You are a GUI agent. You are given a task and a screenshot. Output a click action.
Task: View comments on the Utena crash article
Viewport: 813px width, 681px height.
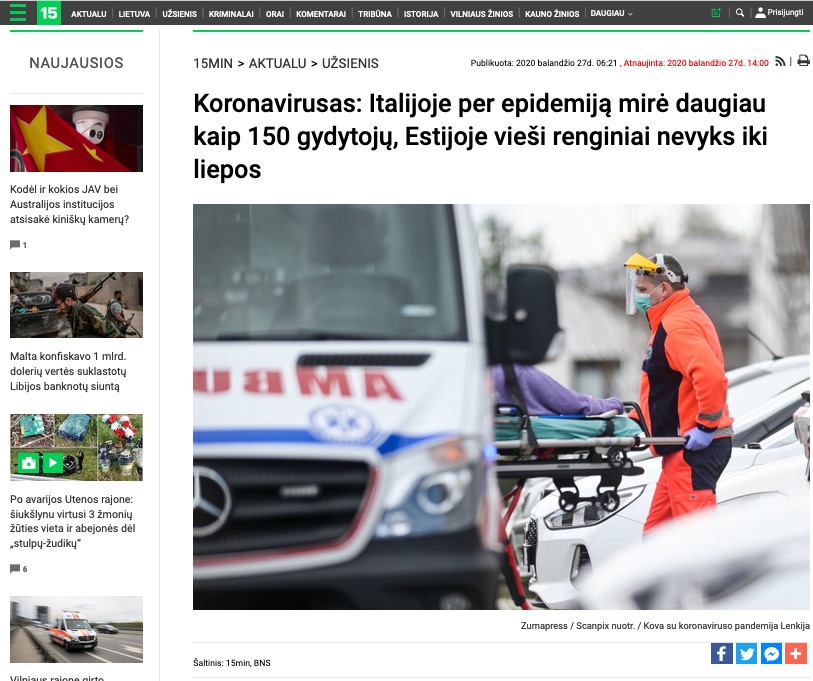[x=18, y=569]
